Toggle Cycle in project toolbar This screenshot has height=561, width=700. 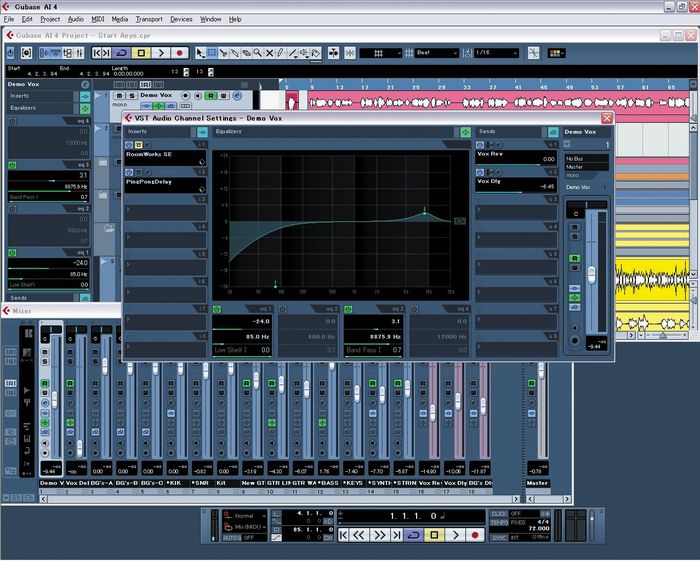click(121, 53)
